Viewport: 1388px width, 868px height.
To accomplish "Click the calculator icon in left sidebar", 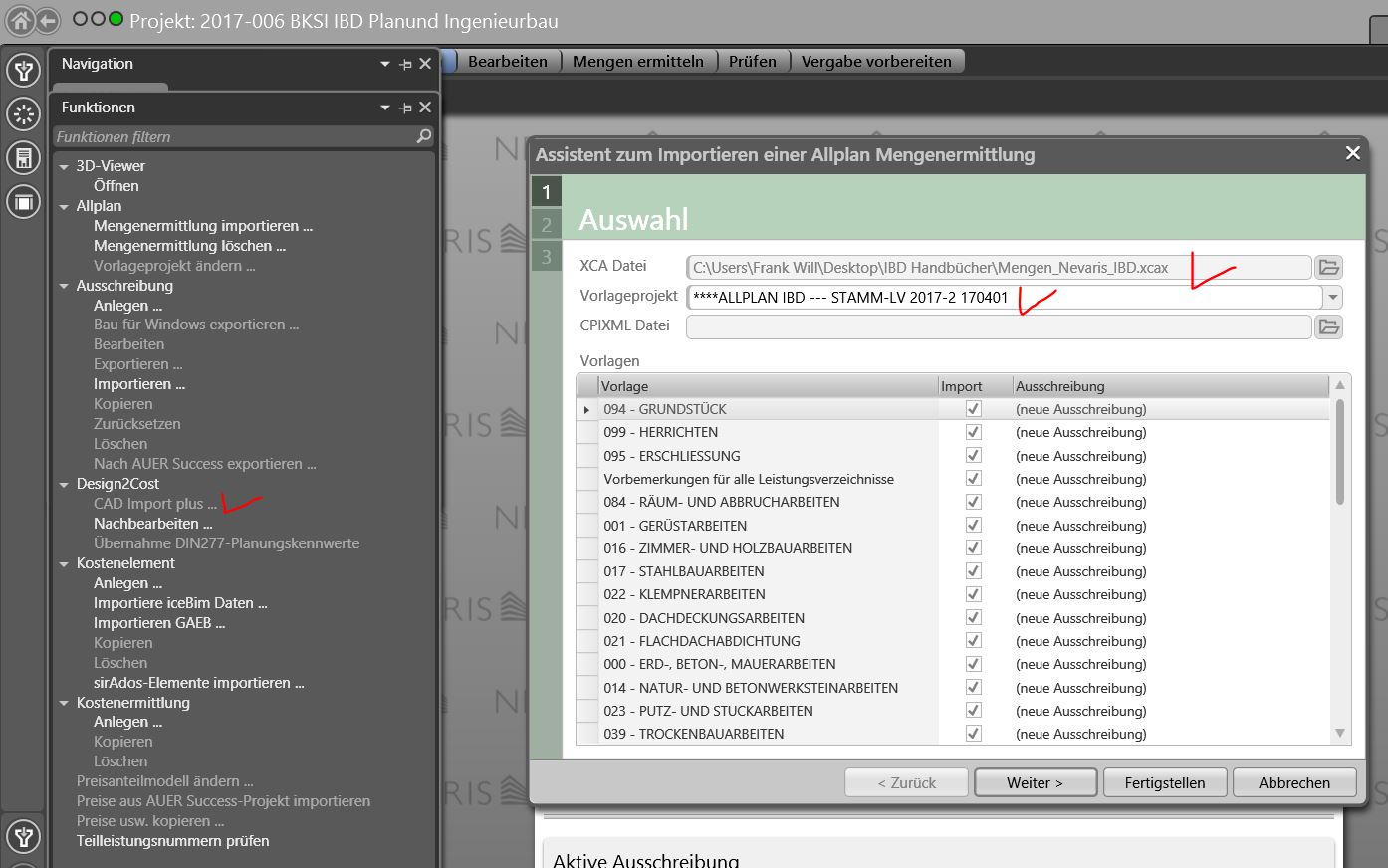I will tap(23, 157).
